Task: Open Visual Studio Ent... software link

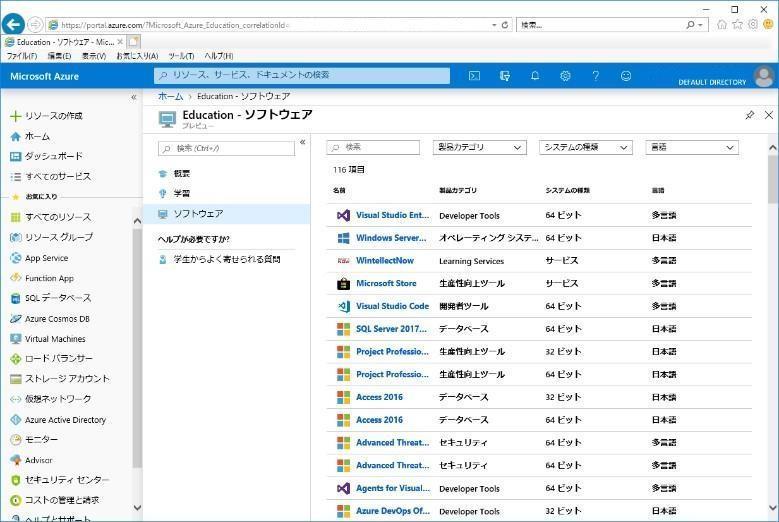Action: (392, 215)
